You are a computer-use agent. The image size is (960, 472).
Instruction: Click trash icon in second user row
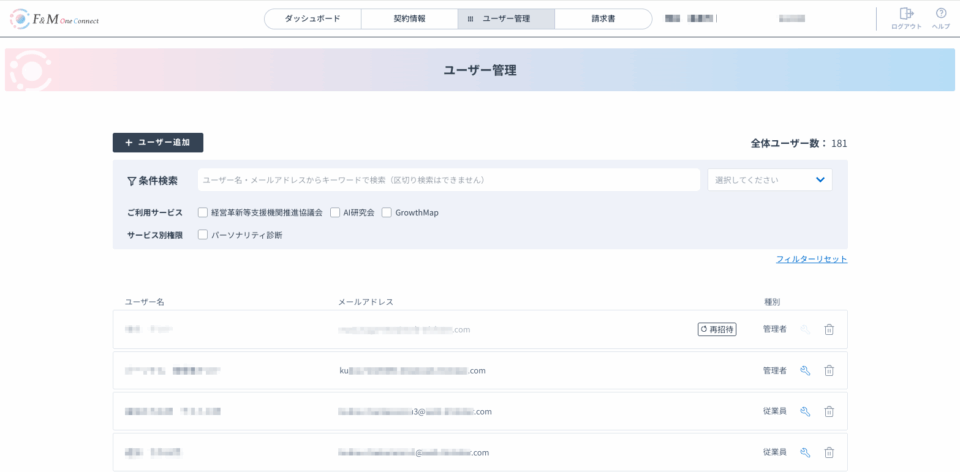click(x=829, y=371)
